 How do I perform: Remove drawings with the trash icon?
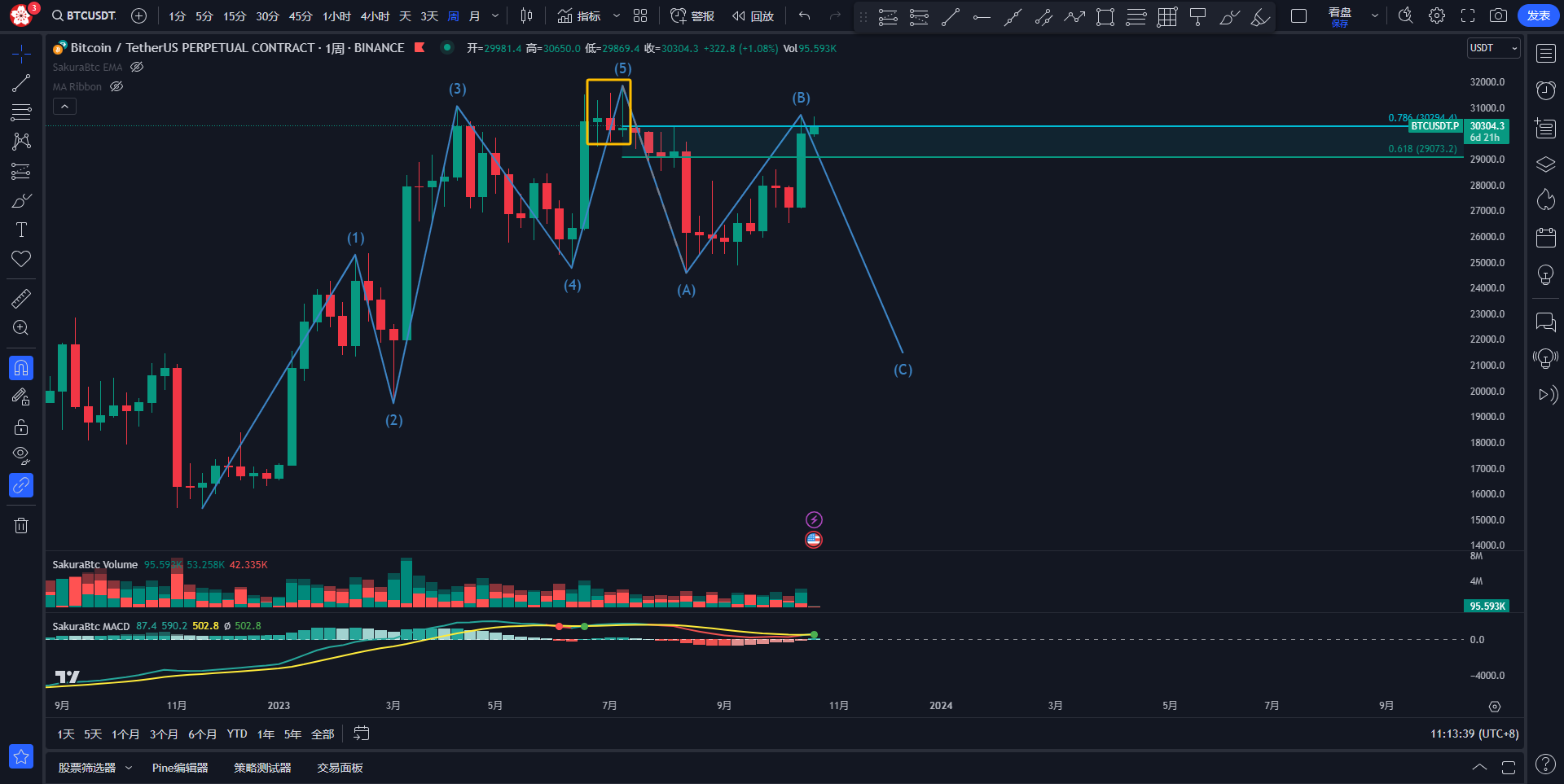(21, 525)
